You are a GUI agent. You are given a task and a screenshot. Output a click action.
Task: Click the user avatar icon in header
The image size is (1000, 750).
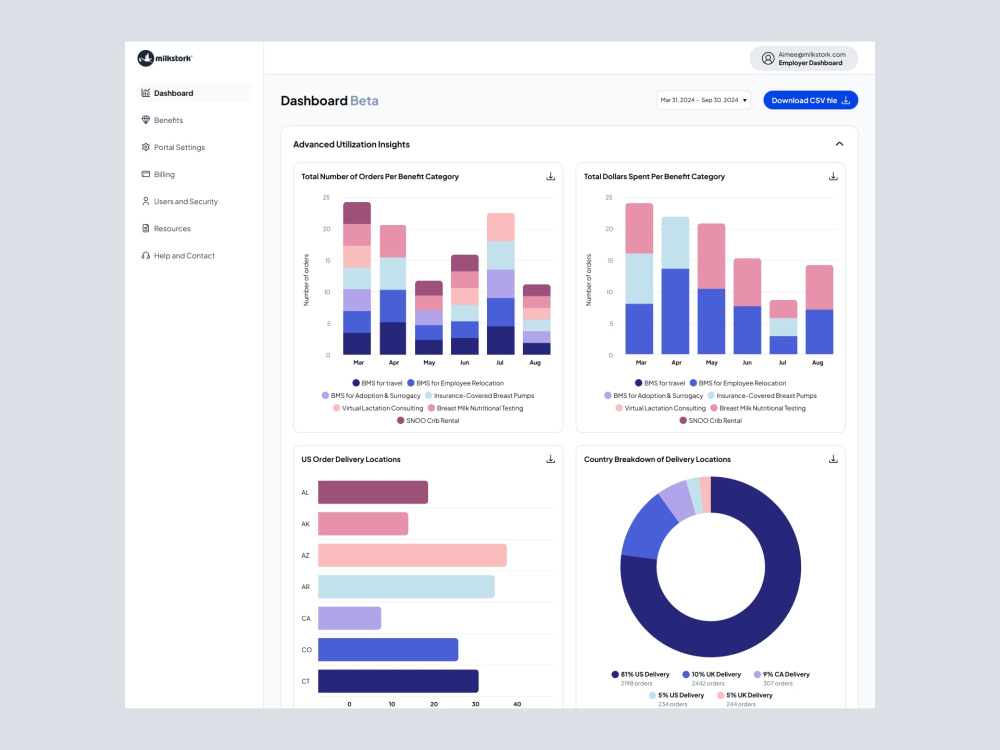coord(768,59)
